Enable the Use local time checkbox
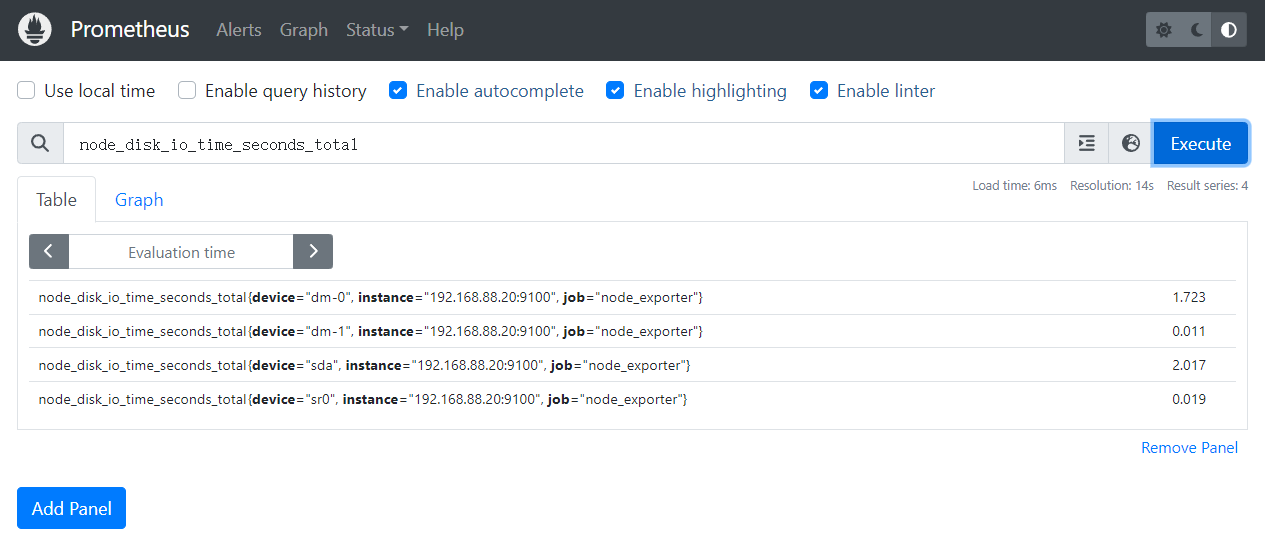Viewport: 1265px width, 537px height. [27, 91]
